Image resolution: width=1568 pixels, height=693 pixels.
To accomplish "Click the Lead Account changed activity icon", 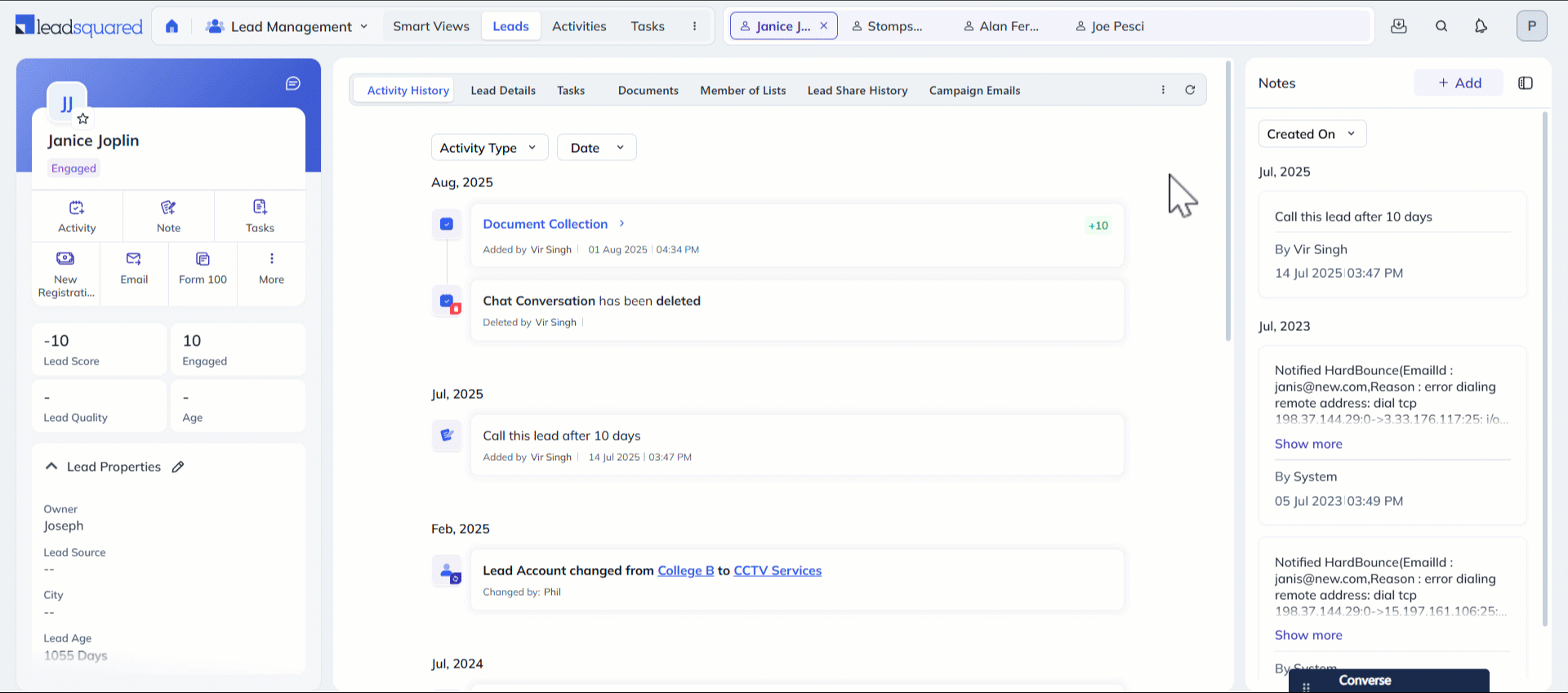I will pos(447,571).
